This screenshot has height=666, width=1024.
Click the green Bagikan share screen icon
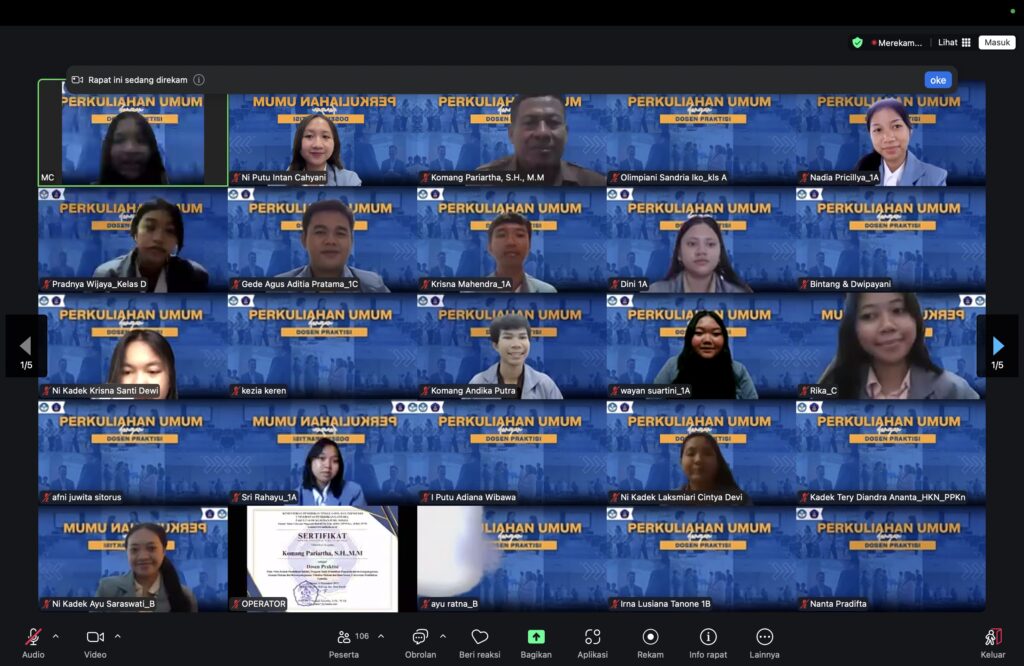536,637
